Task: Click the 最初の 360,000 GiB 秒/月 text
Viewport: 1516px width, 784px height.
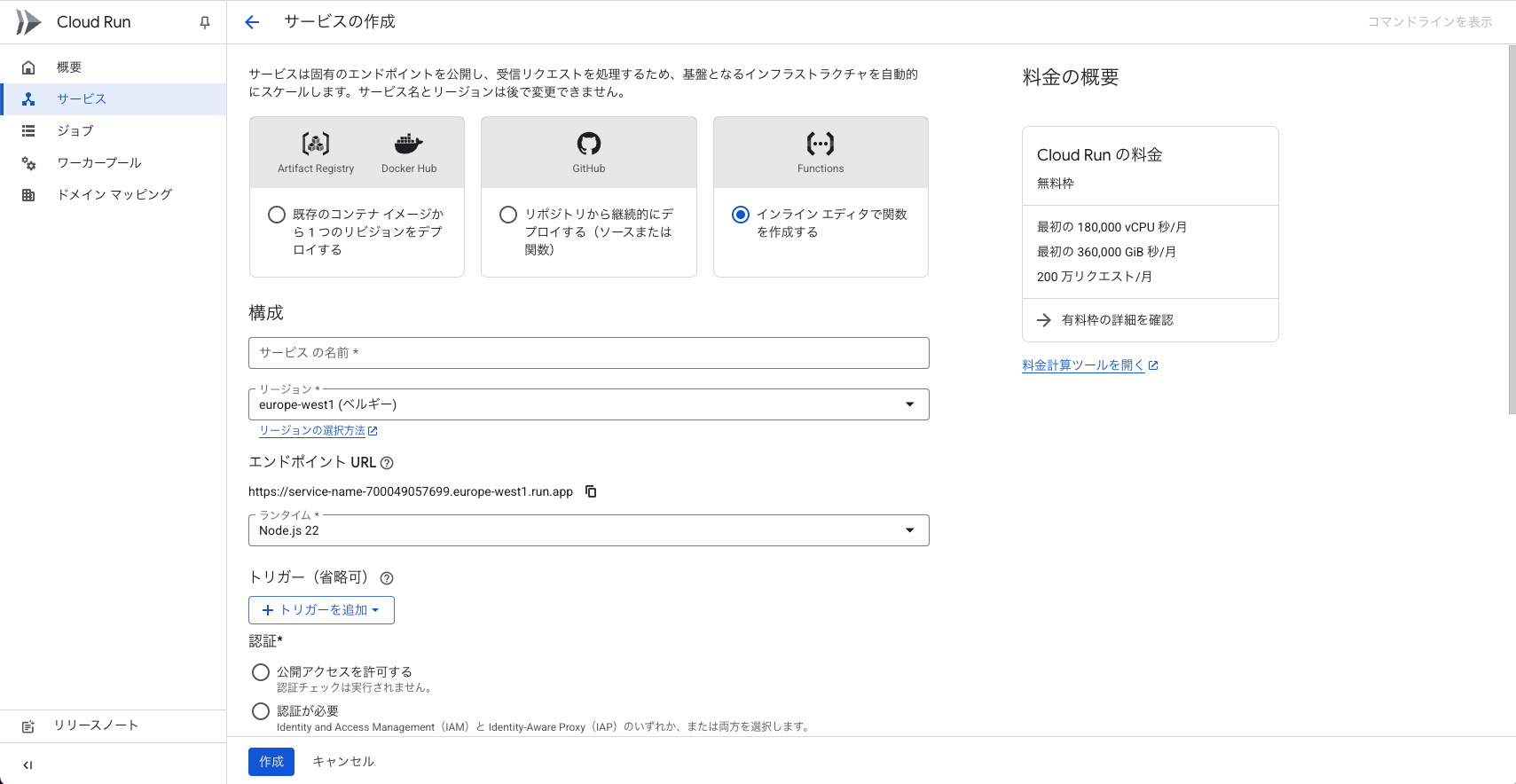Action: click(1106, 252)
